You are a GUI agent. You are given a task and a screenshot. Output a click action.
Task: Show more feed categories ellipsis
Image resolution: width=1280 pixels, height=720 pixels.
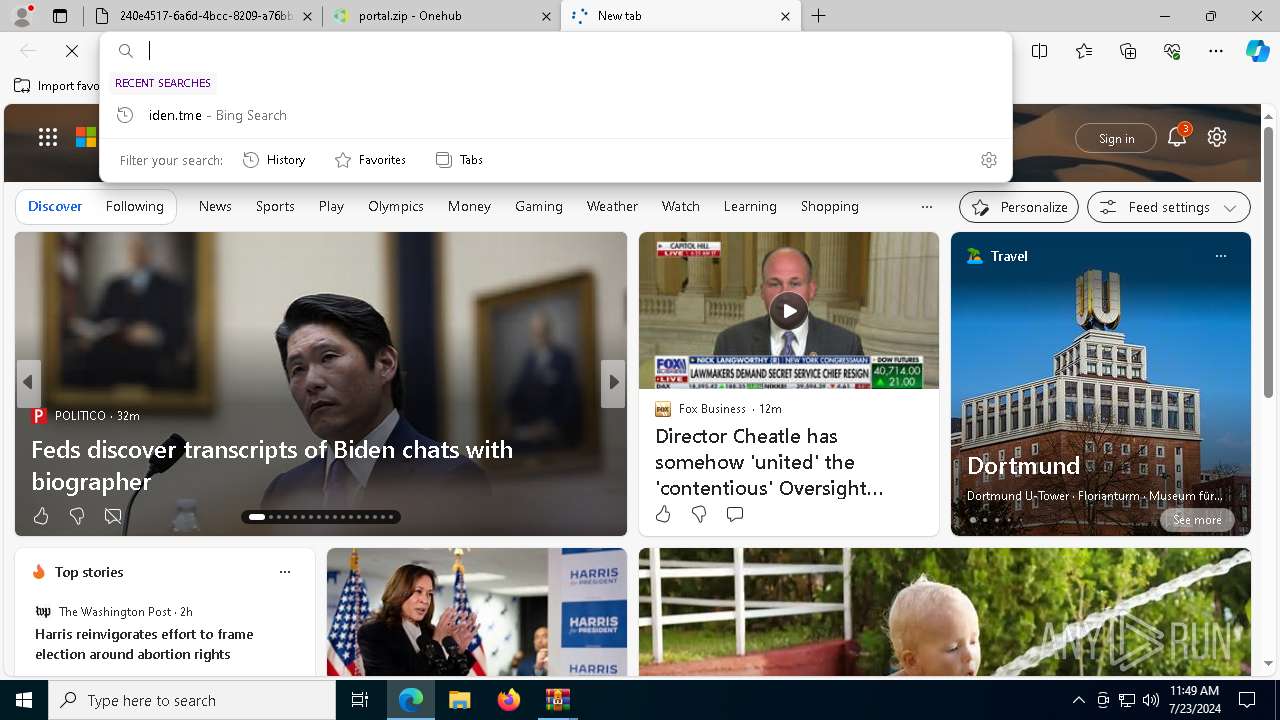point(927,207)
